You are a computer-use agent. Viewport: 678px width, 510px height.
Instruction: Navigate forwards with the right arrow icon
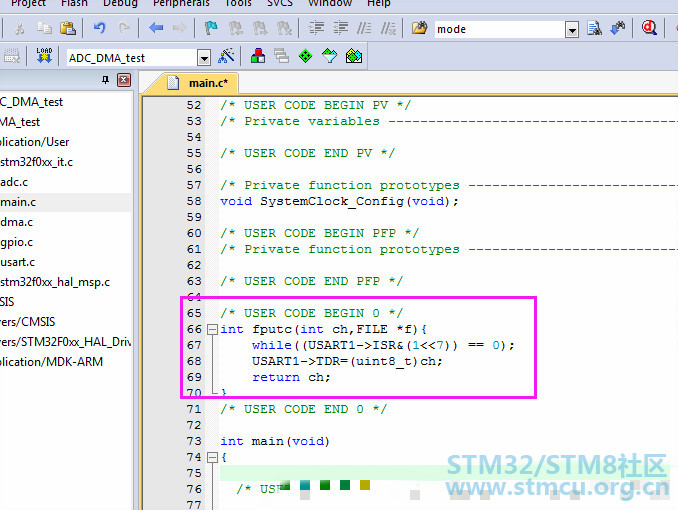pos(179,29)
